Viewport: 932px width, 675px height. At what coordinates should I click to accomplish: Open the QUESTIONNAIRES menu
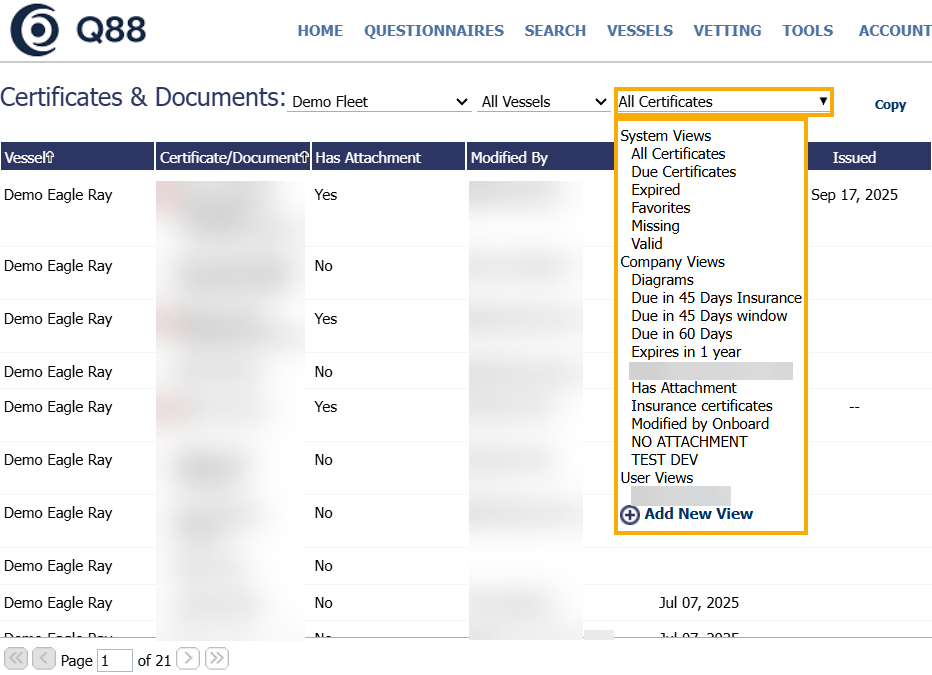click(434, 31)
